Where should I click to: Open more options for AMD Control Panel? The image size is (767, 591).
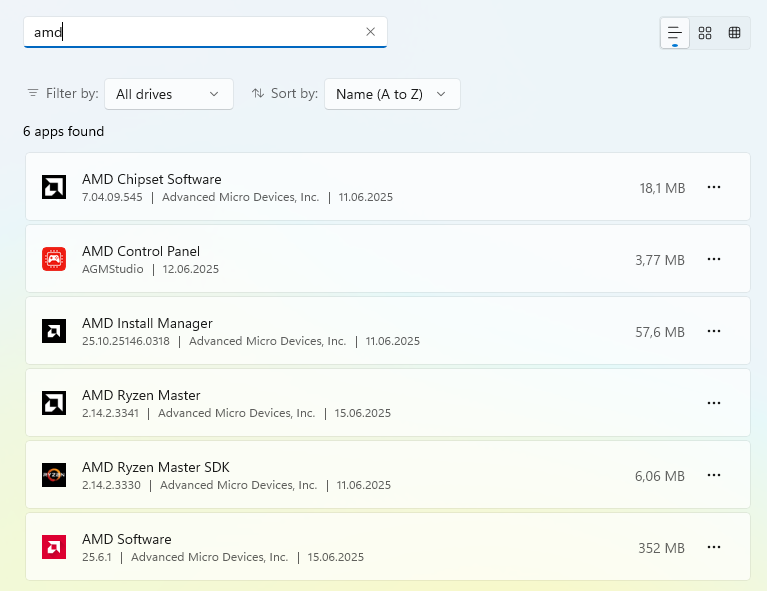tap(714, 259)
